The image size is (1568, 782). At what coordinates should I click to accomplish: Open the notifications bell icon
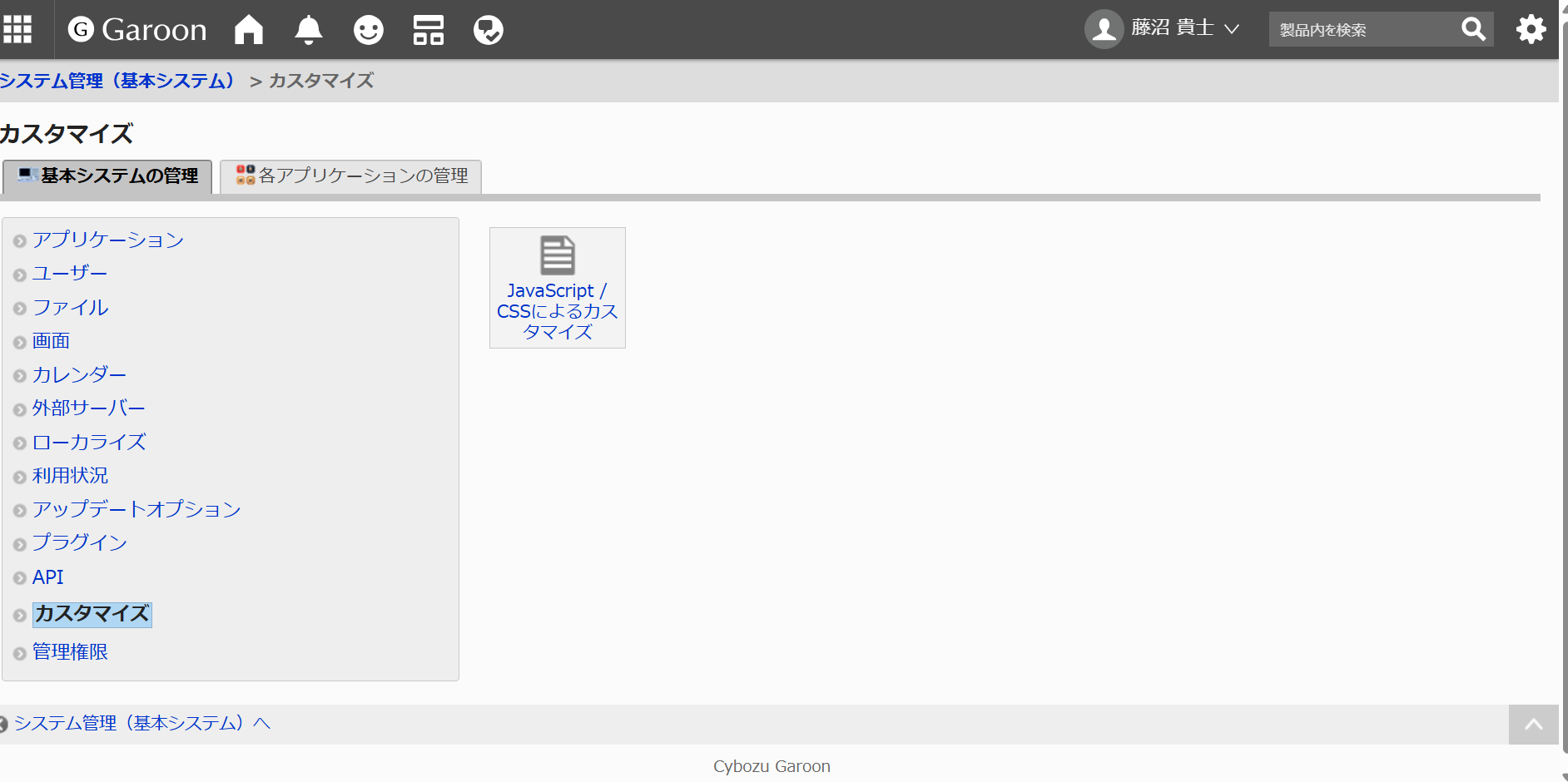pyautogui.click(x=309, y=30)
